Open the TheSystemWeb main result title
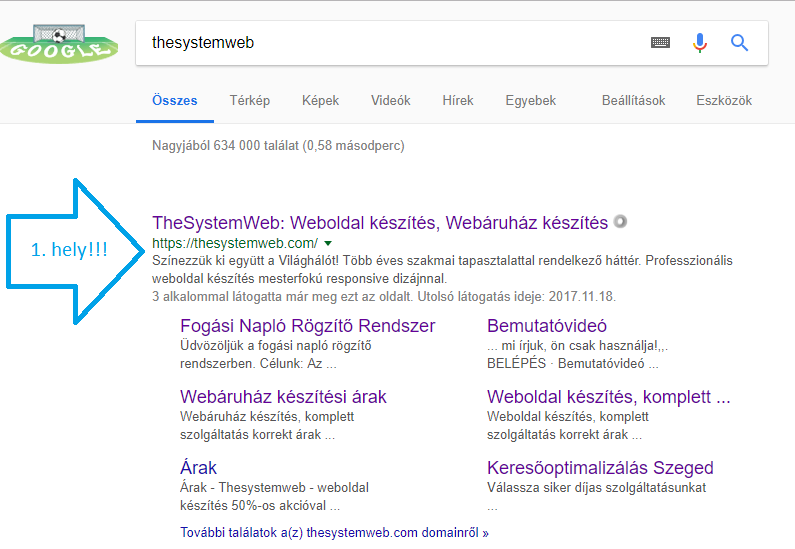 [x=380, y=222]
